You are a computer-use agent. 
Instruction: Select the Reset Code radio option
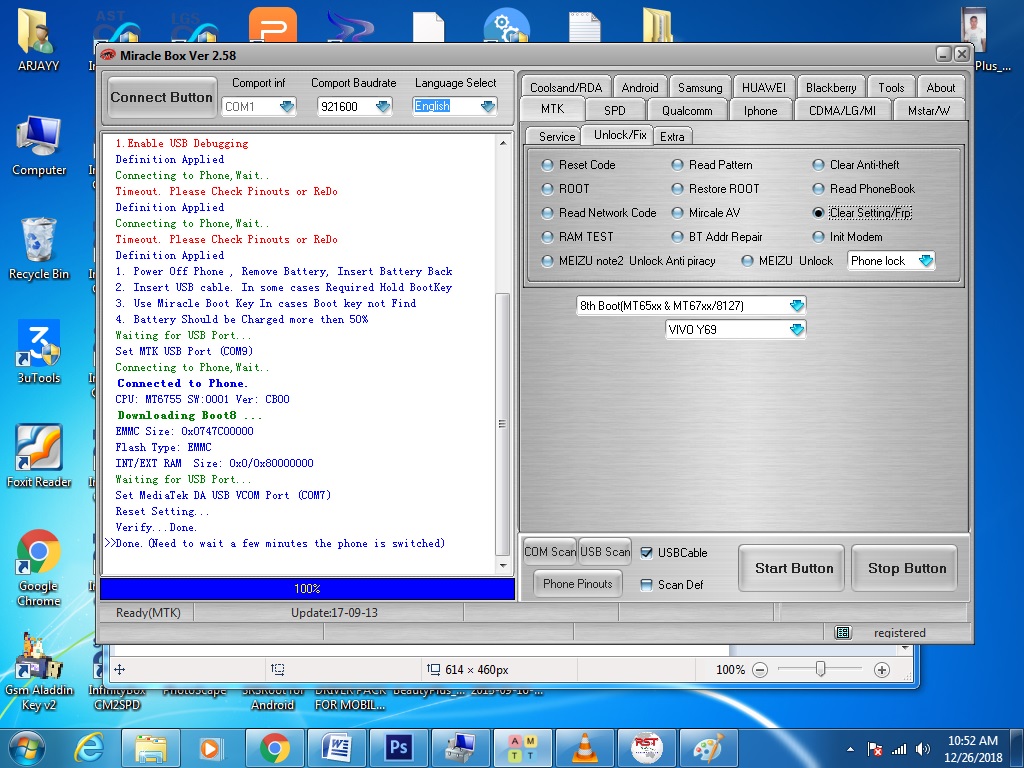(x=547, y=165)
